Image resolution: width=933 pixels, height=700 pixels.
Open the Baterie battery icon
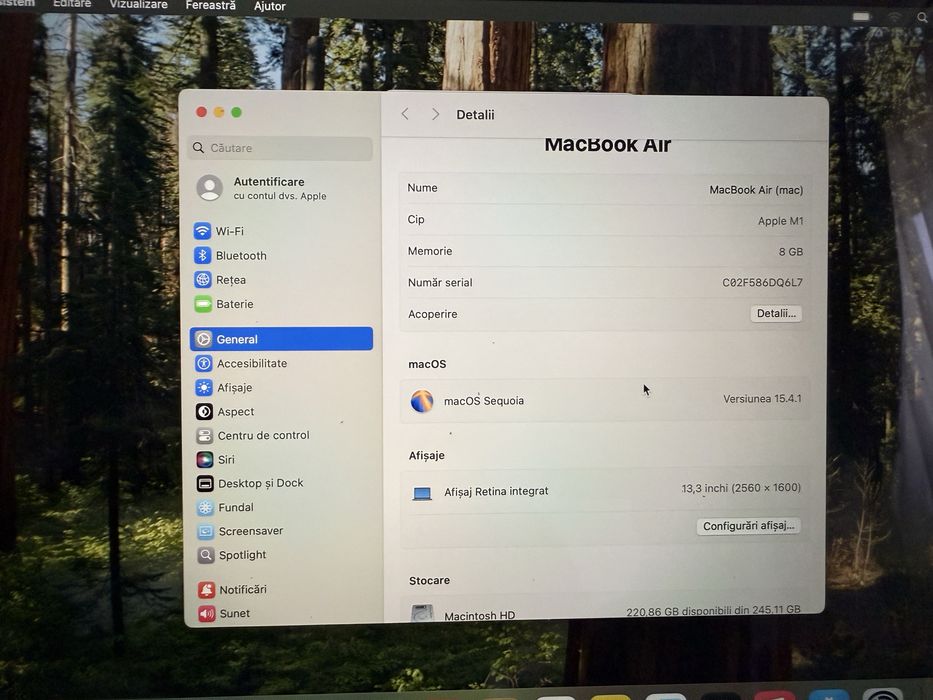[x=203, y=304]
